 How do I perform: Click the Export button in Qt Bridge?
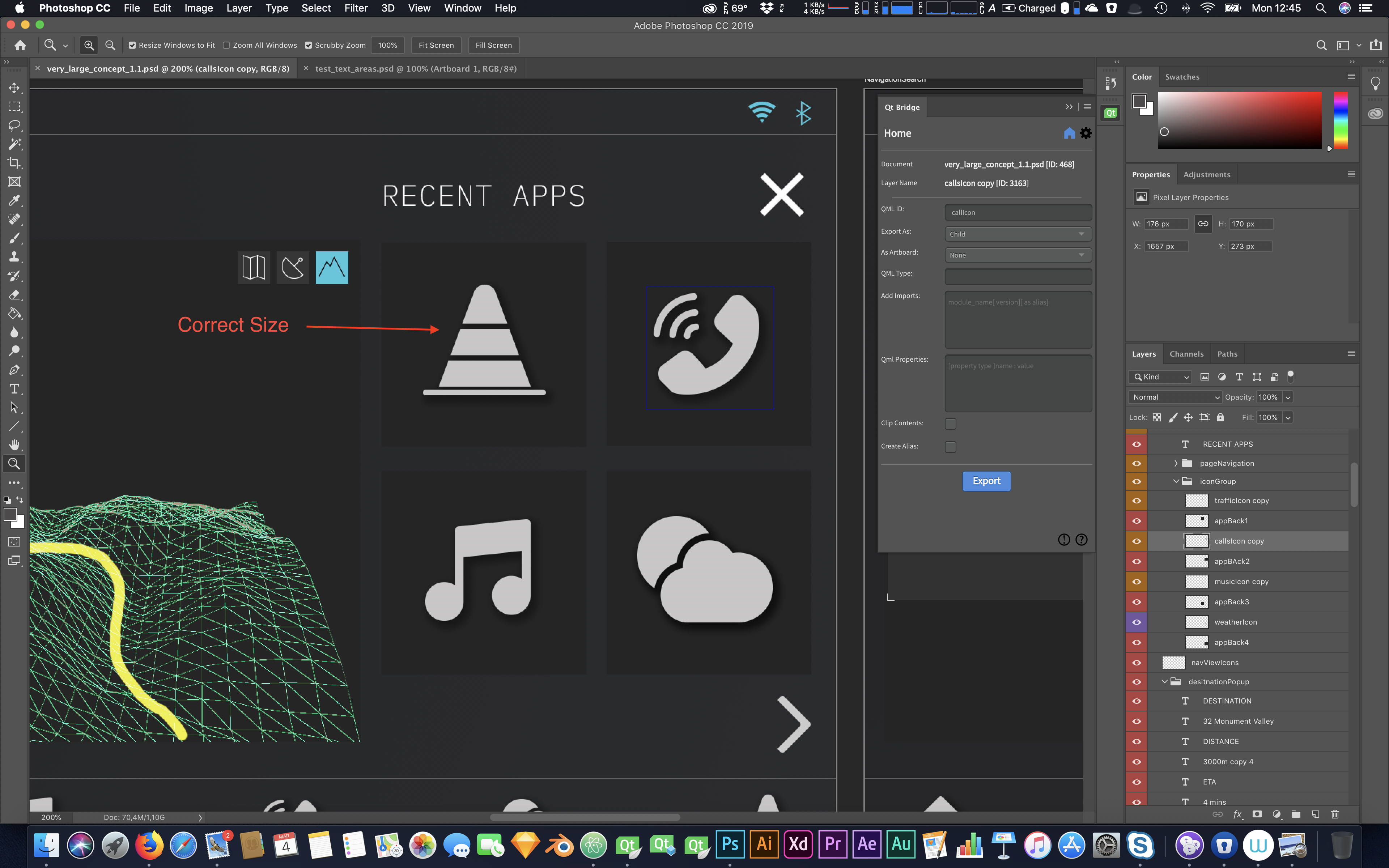(x=985, y=481)
